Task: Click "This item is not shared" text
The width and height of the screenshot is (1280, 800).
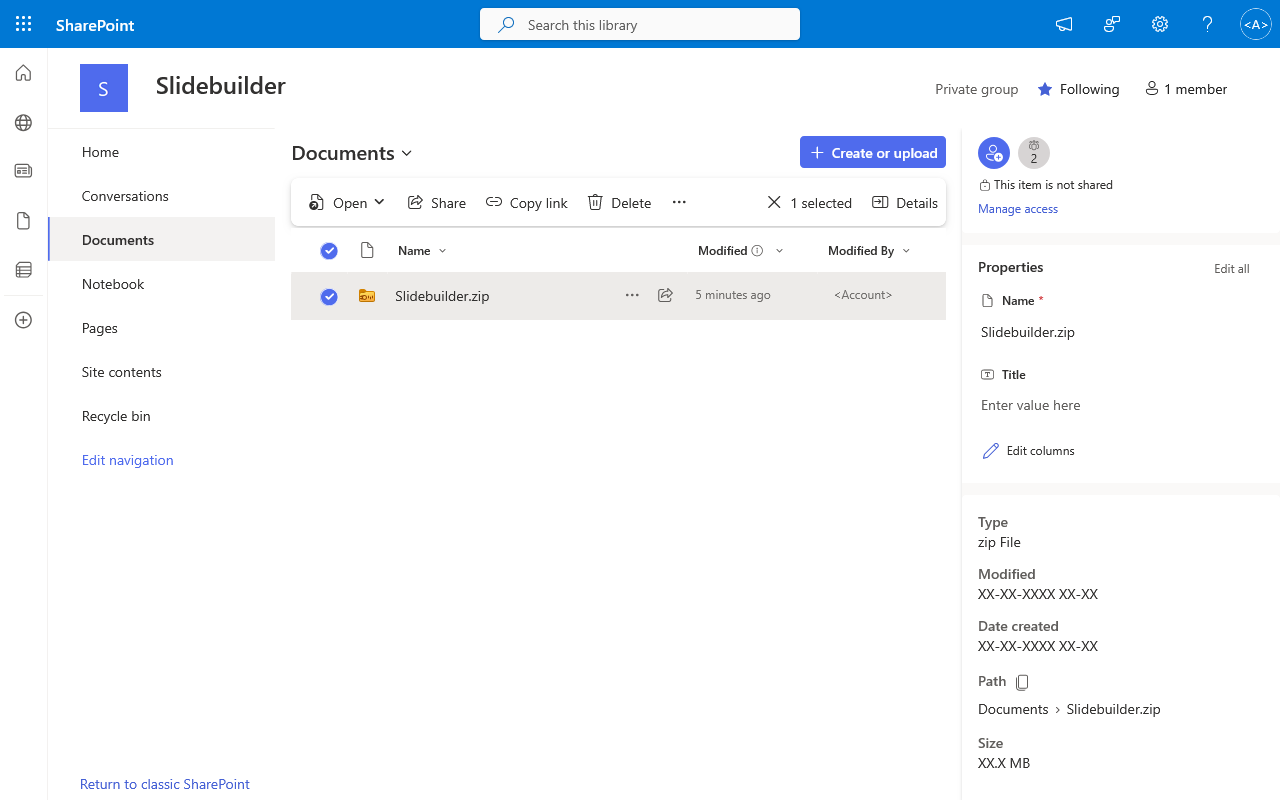Action: click(x=1053, y=185)
